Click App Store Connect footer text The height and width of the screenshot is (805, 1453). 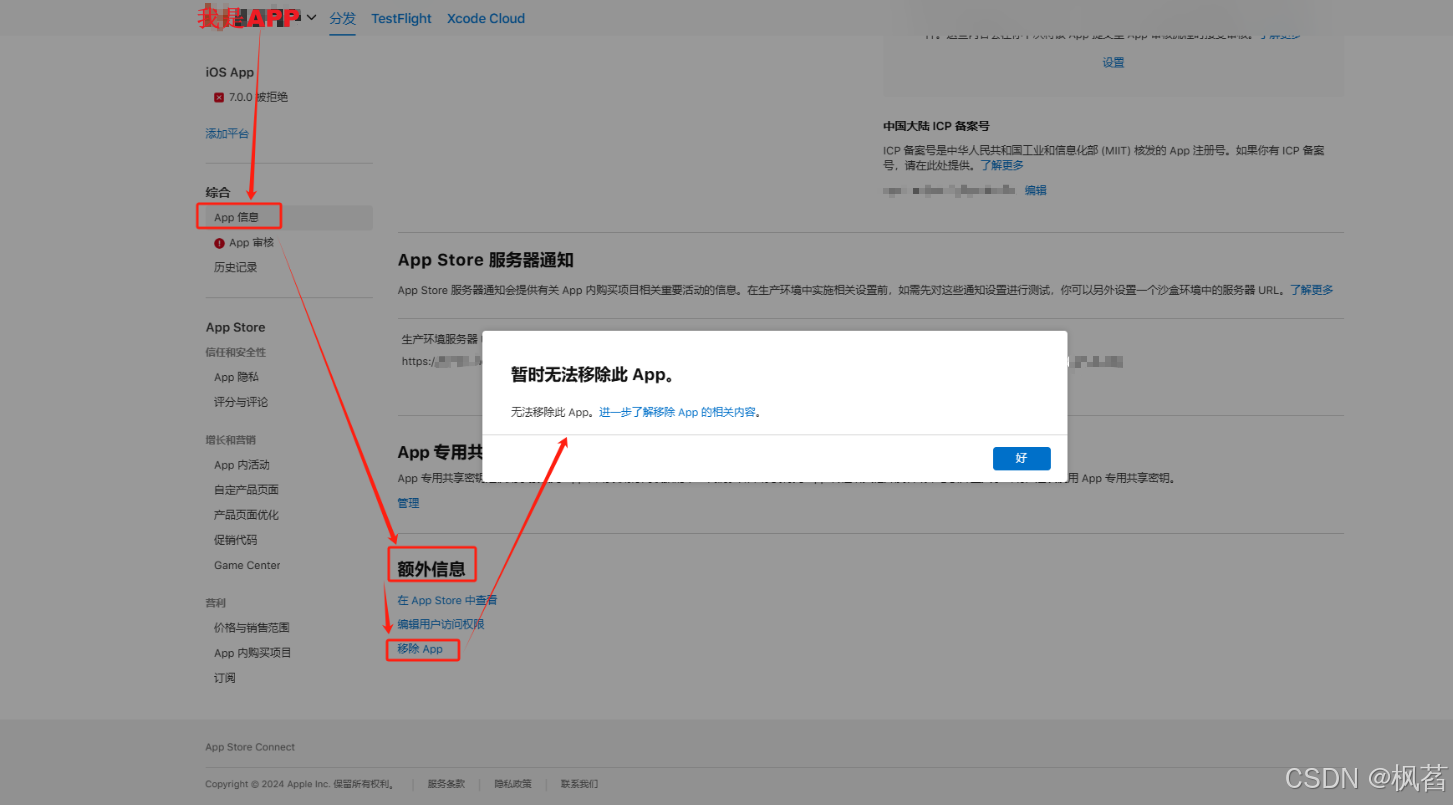coord(250,747)
